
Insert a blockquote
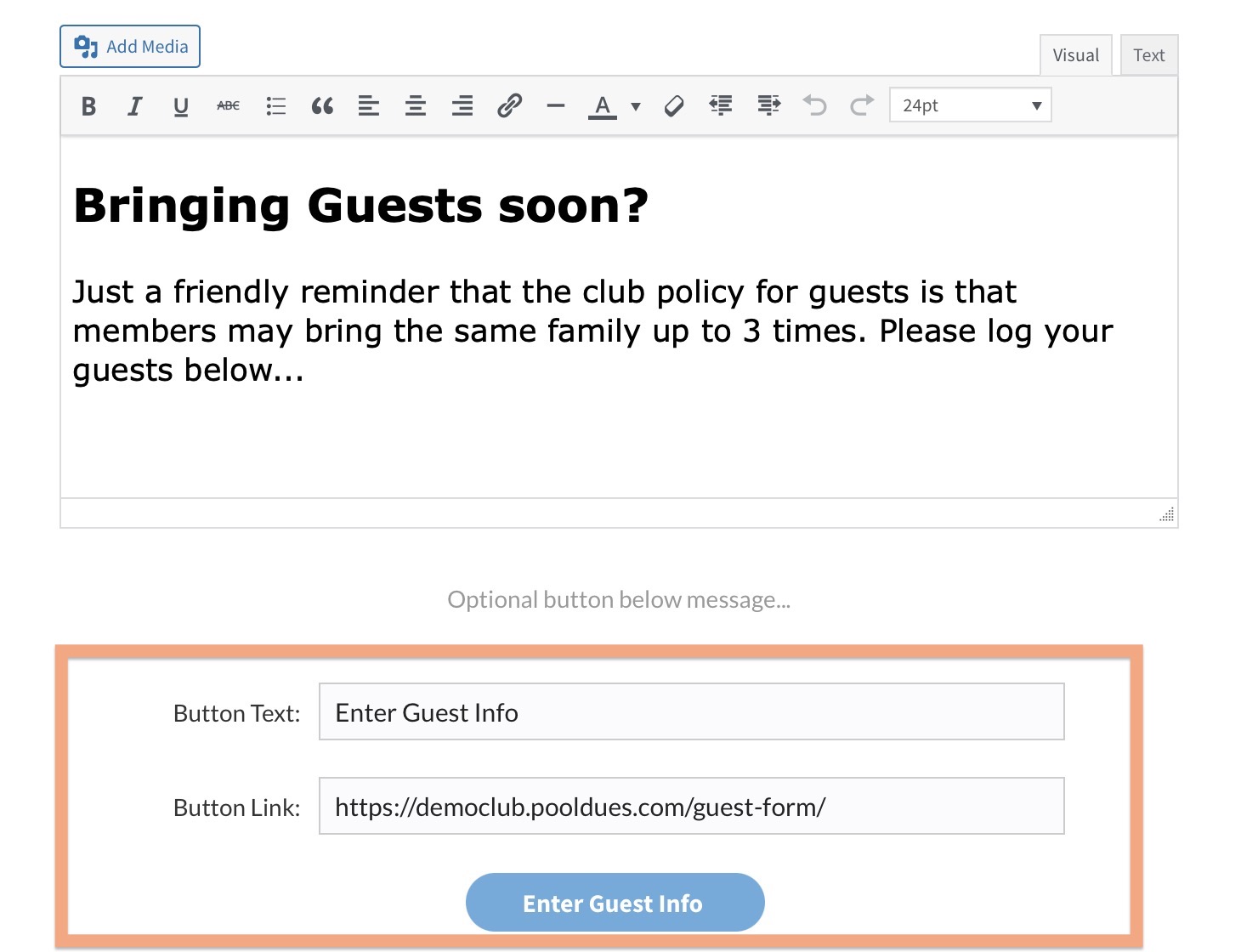(x=322, y=106)
